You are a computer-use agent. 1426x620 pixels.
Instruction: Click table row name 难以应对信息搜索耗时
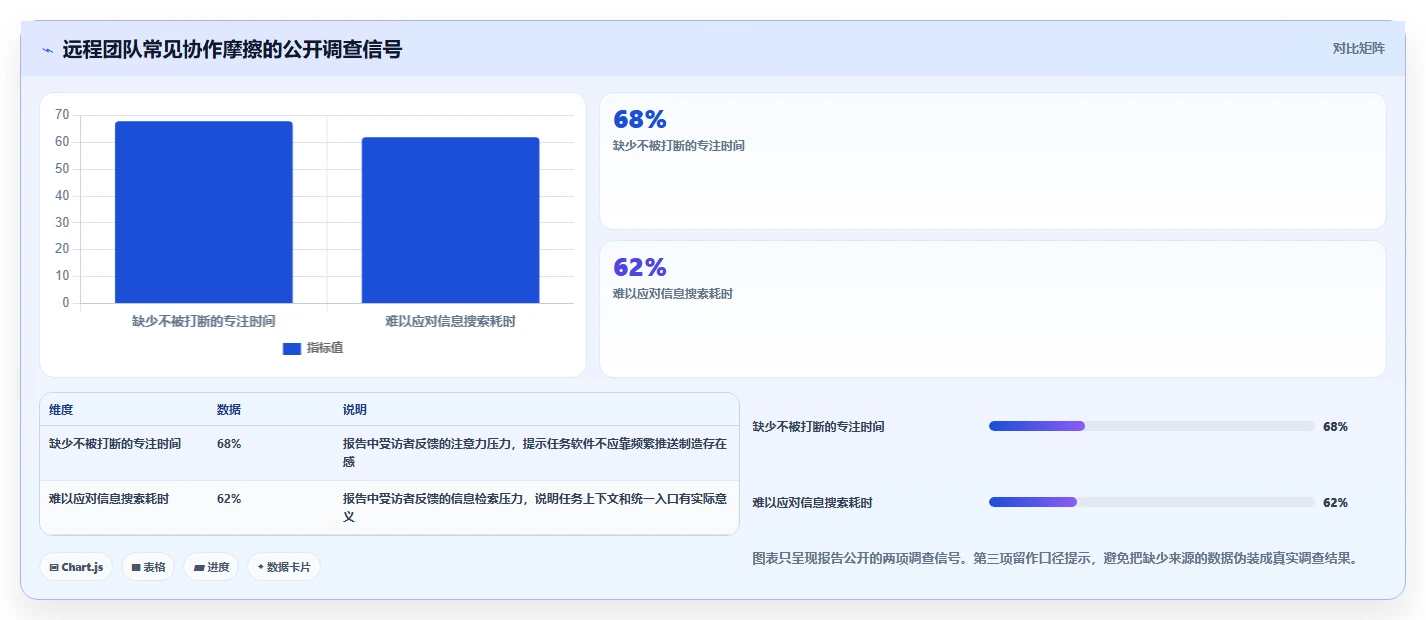point(109,498)
